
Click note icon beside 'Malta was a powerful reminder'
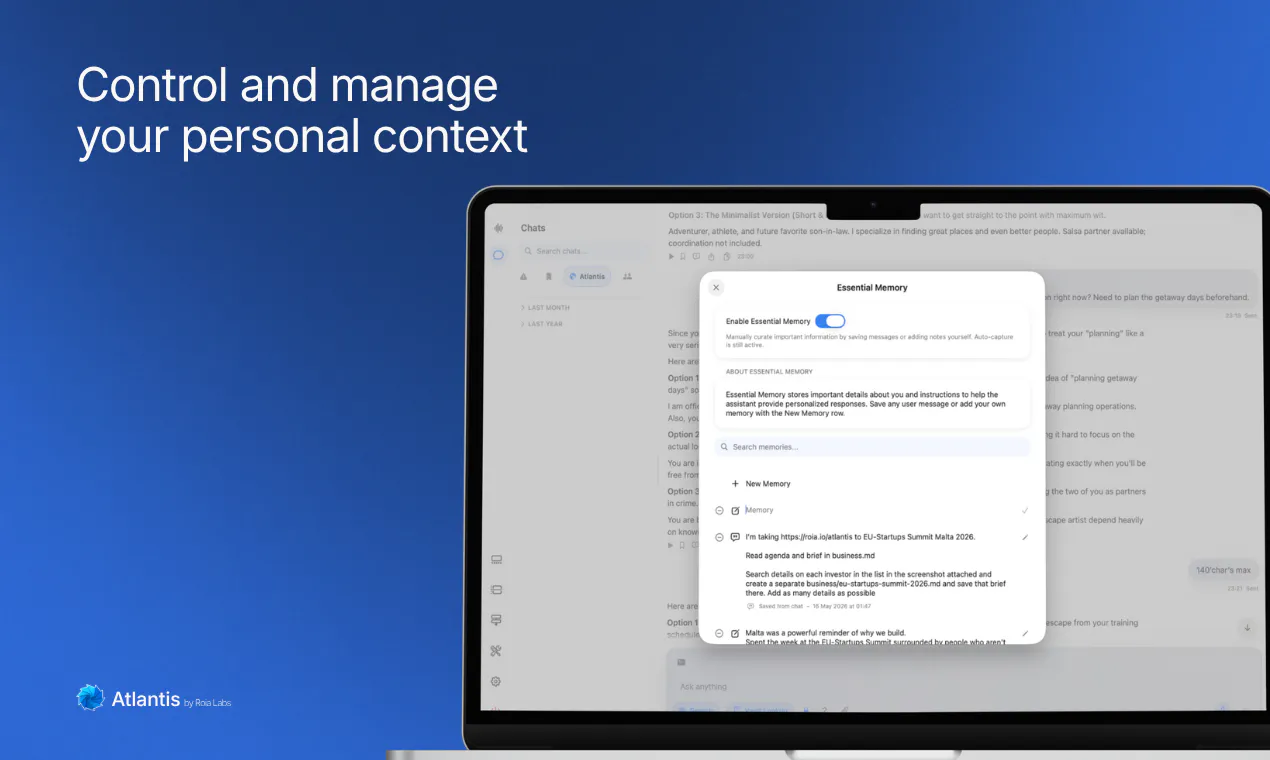(x=735, y=633)
